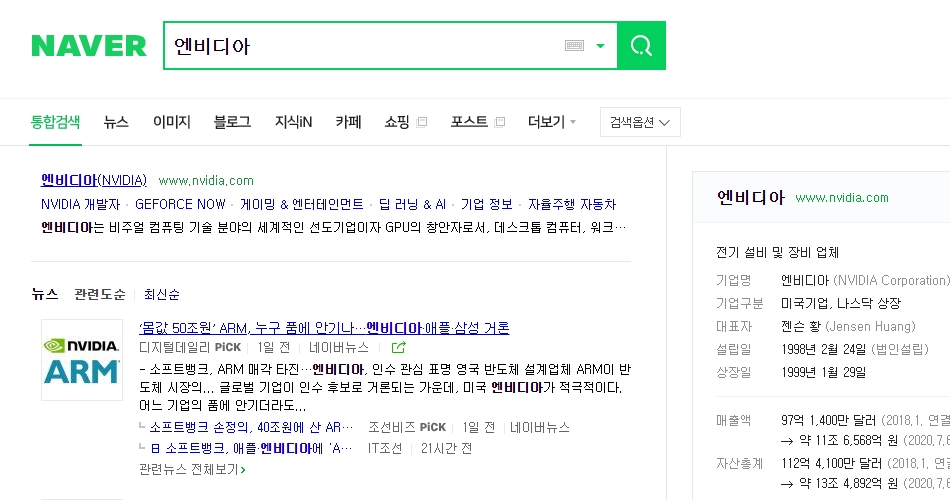The height and width of the screenshot is (500, 950).
Task: Open the NVIDIA 개발자 sublink
Action: coord(80,204)
